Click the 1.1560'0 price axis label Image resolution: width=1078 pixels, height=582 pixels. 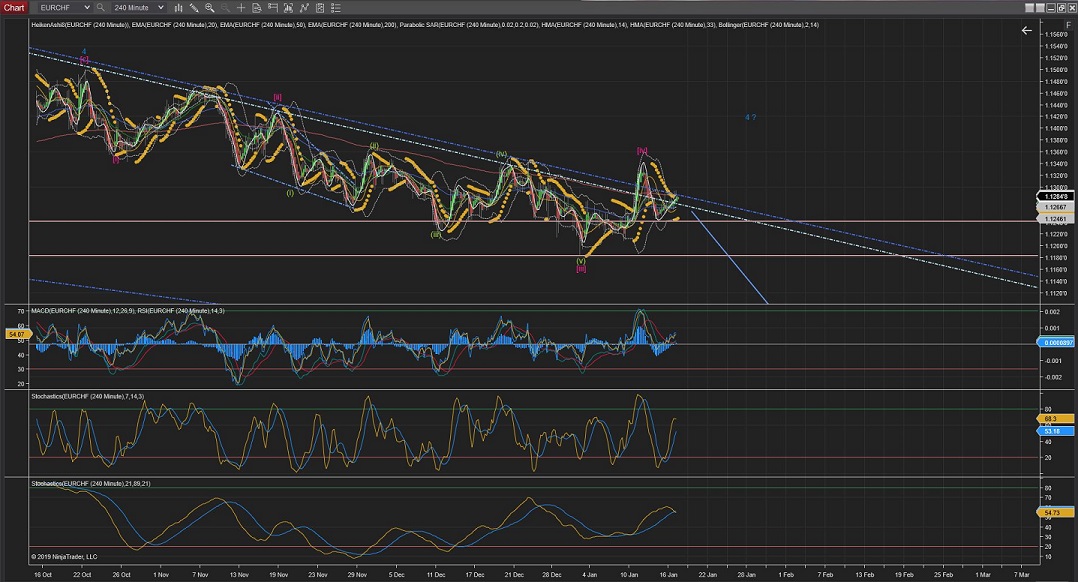(1055, 34)
